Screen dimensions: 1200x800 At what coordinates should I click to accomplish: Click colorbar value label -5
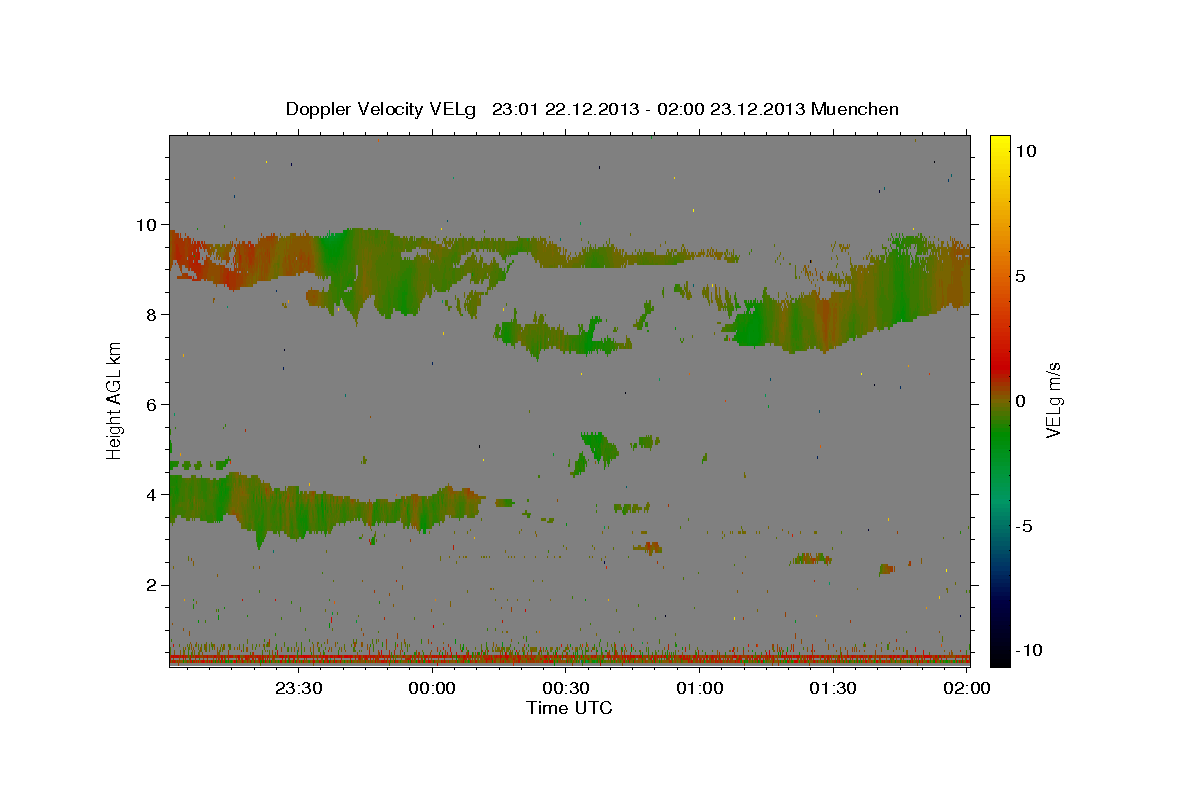coord(1023,526)
